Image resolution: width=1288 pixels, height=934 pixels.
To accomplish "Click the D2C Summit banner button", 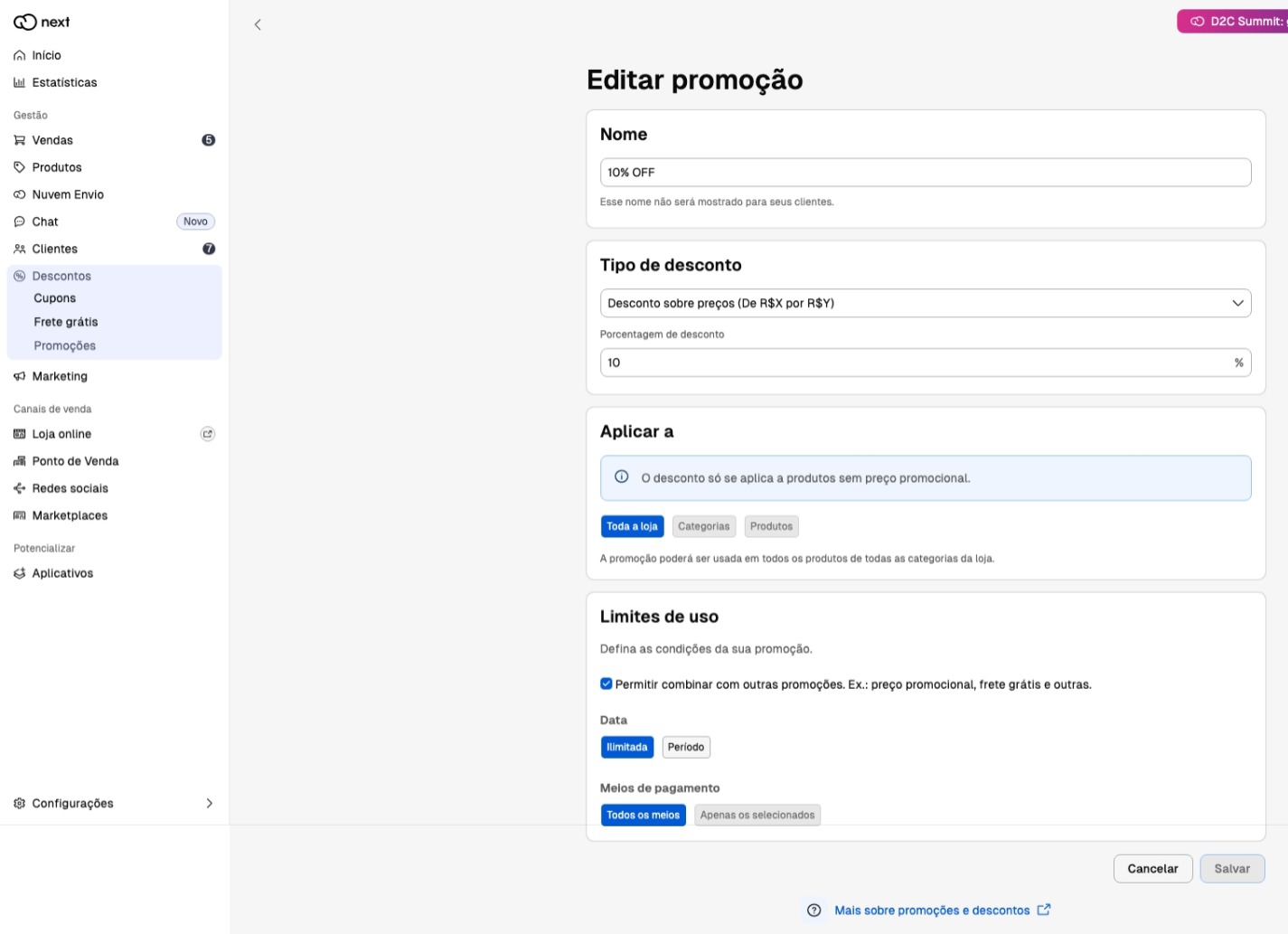I will click(1233, 22).
